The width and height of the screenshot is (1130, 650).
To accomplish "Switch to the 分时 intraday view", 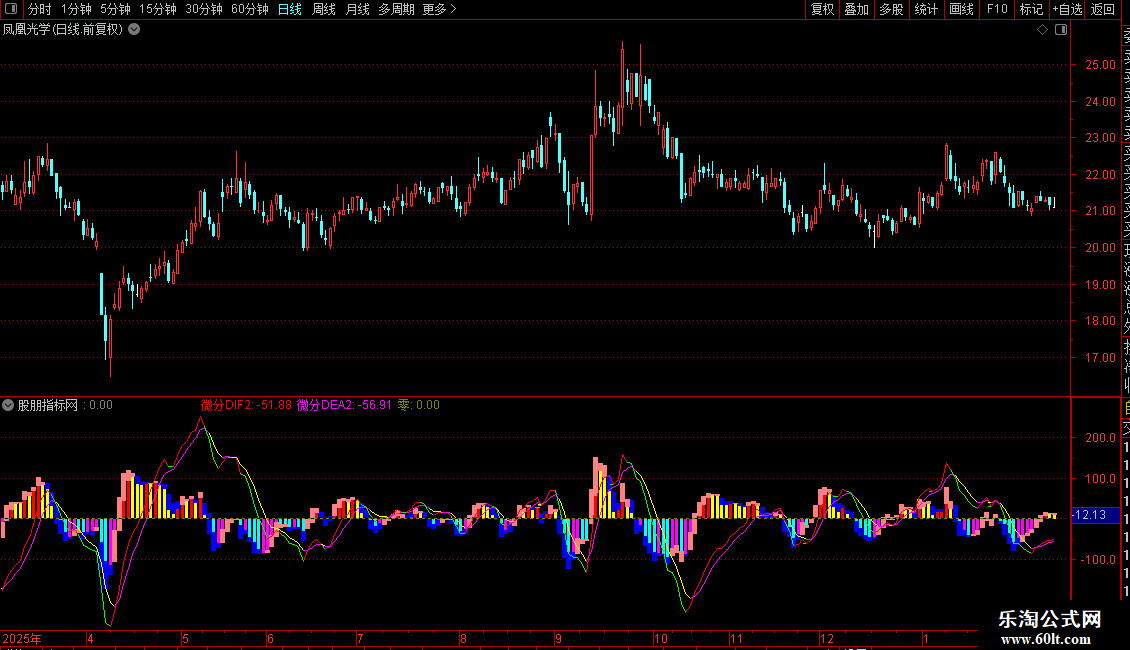I will click(x=39, y=9).
